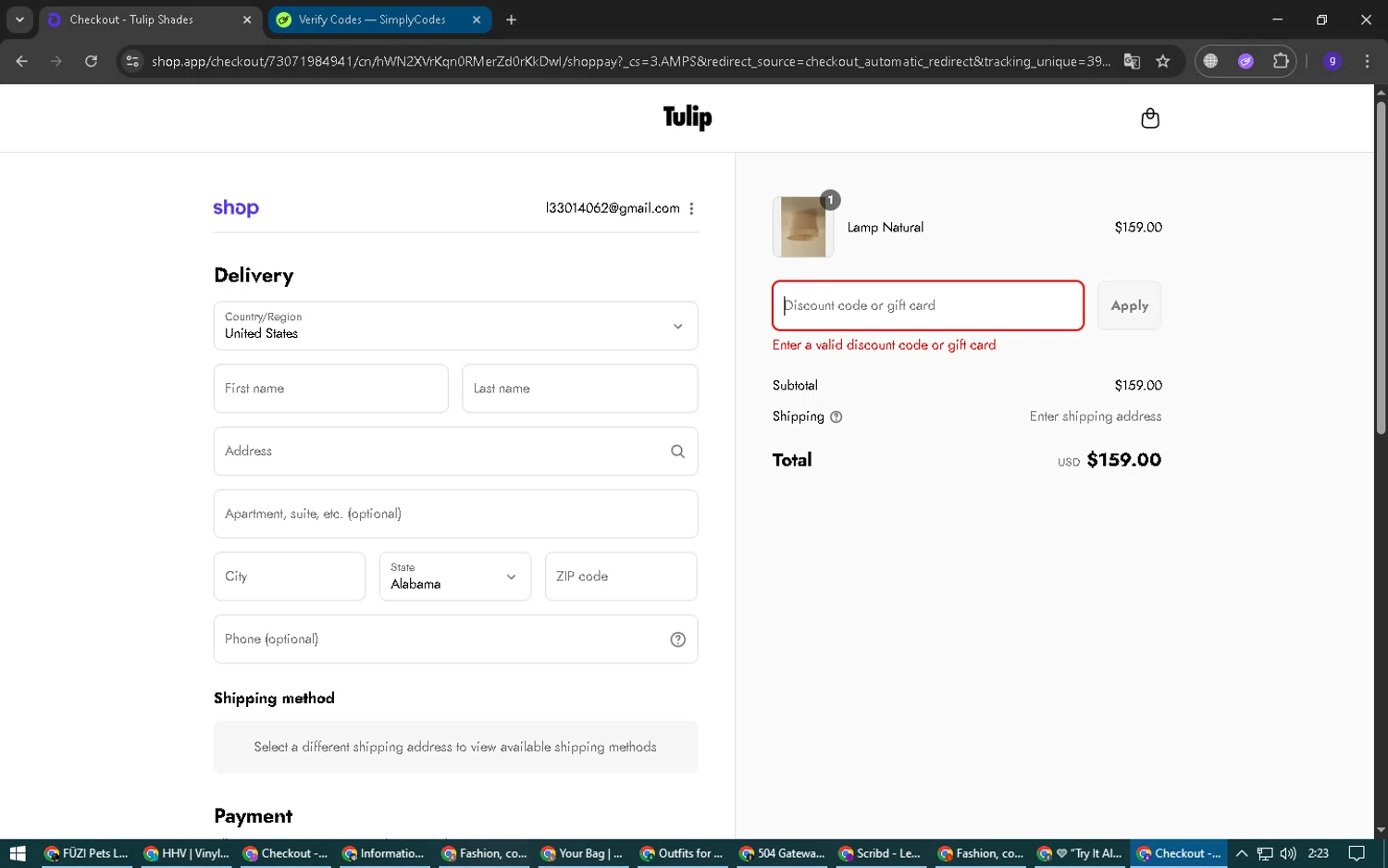Click the total amount "$159.00" in bold
Screen dimensions: 1388x868
pyautogui.click(x=1123, y=460)
